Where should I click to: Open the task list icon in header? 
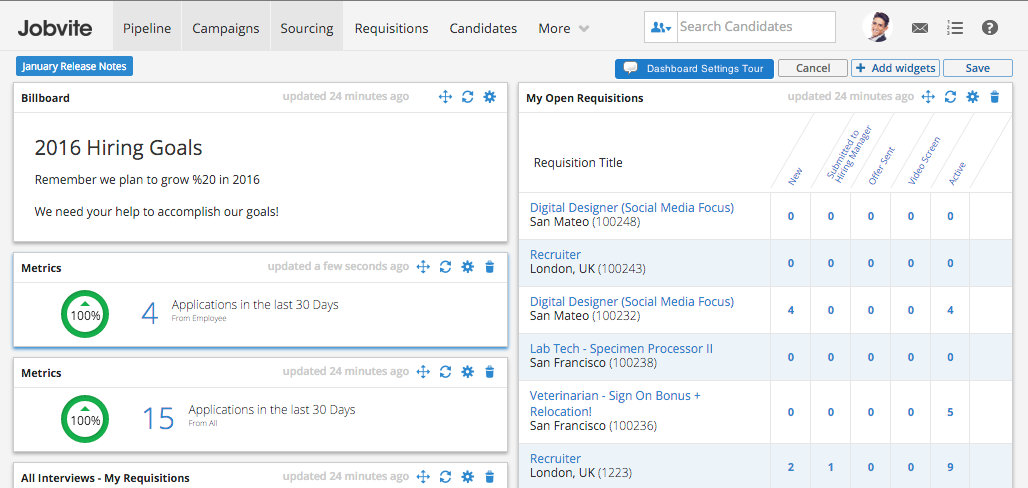coord(955,28)
